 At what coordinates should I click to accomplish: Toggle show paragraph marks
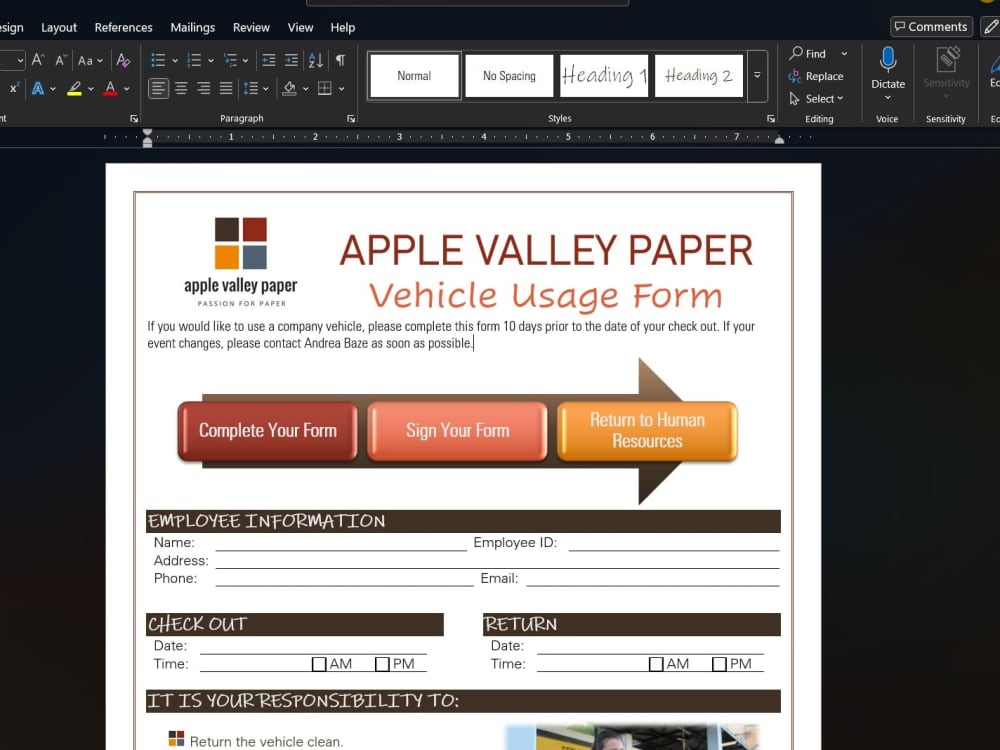(x=341, y=60)
